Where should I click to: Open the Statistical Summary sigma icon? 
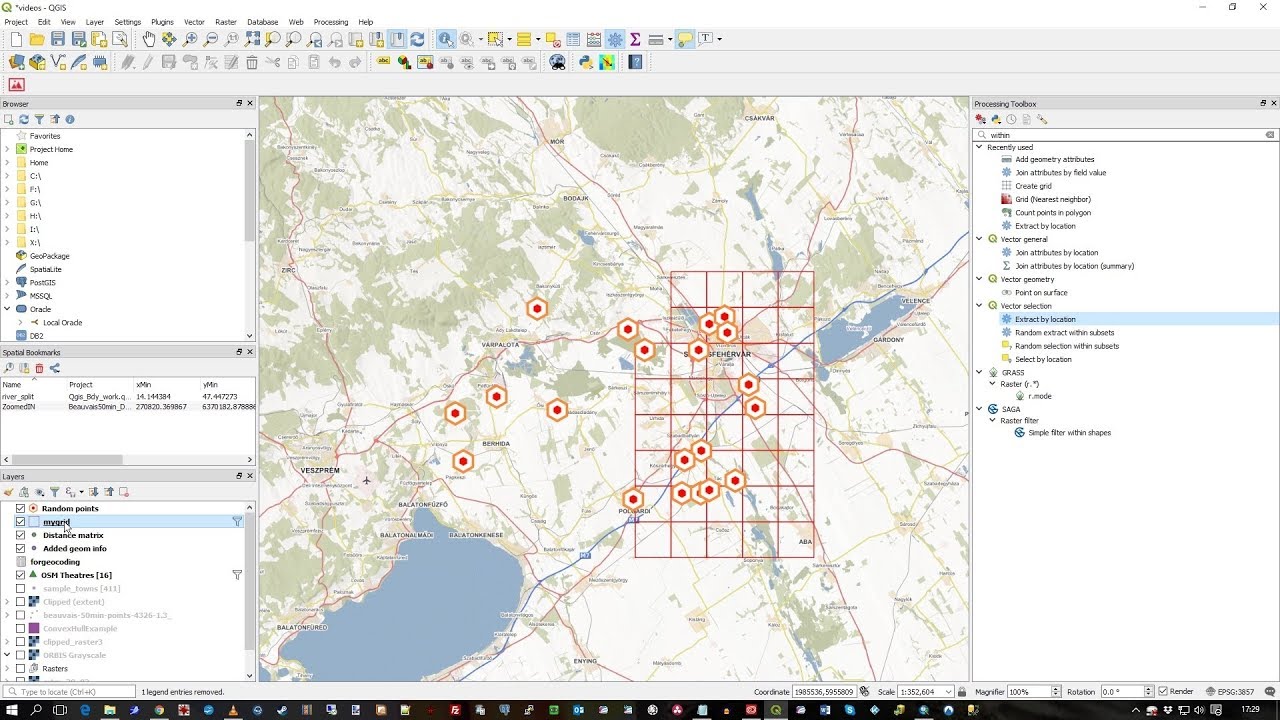(x=635, y=39)
